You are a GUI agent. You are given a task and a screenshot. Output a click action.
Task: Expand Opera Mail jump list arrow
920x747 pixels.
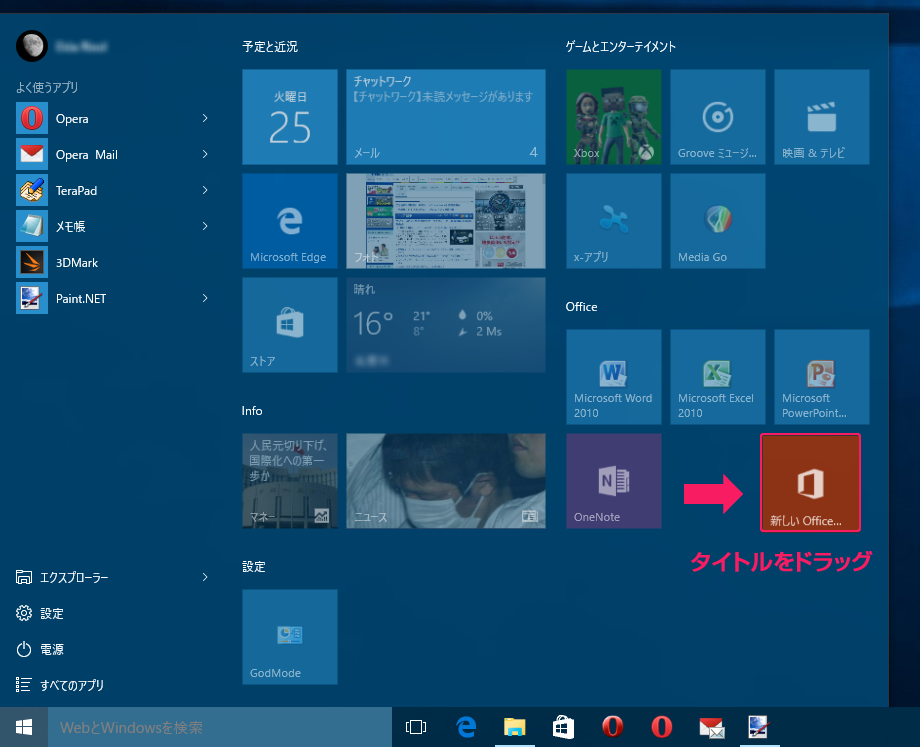click(205, 154)
